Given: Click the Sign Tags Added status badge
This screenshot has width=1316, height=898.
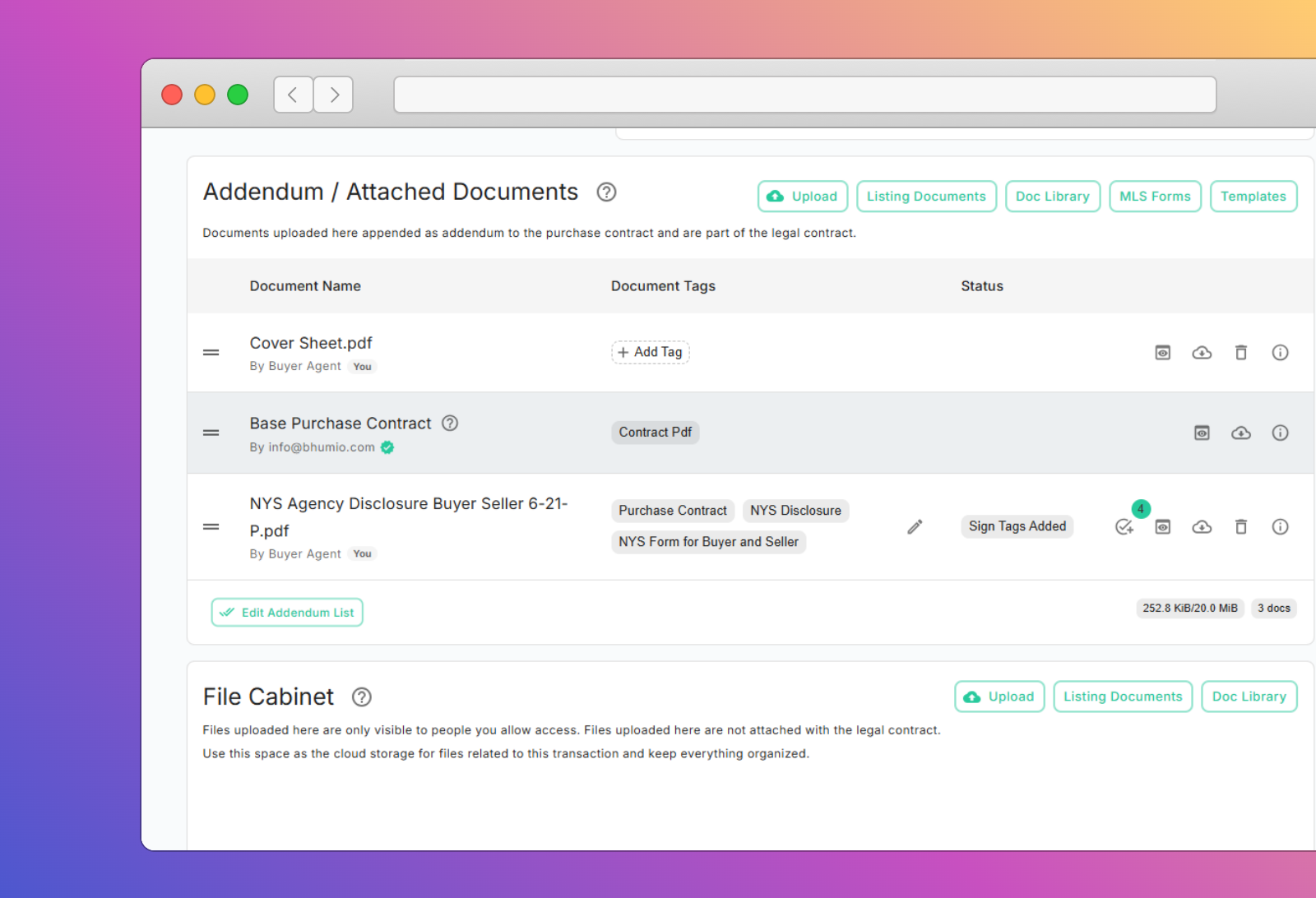Looking at the screenshot, I should 1017,526.
